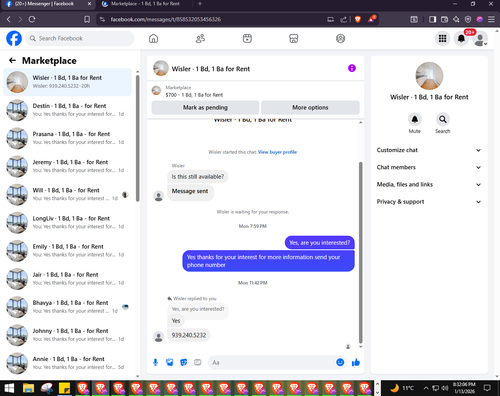The height and width of the screenshot is (396, 500).
Task: Toggle the browser sidebar panel
Action: 432,19
